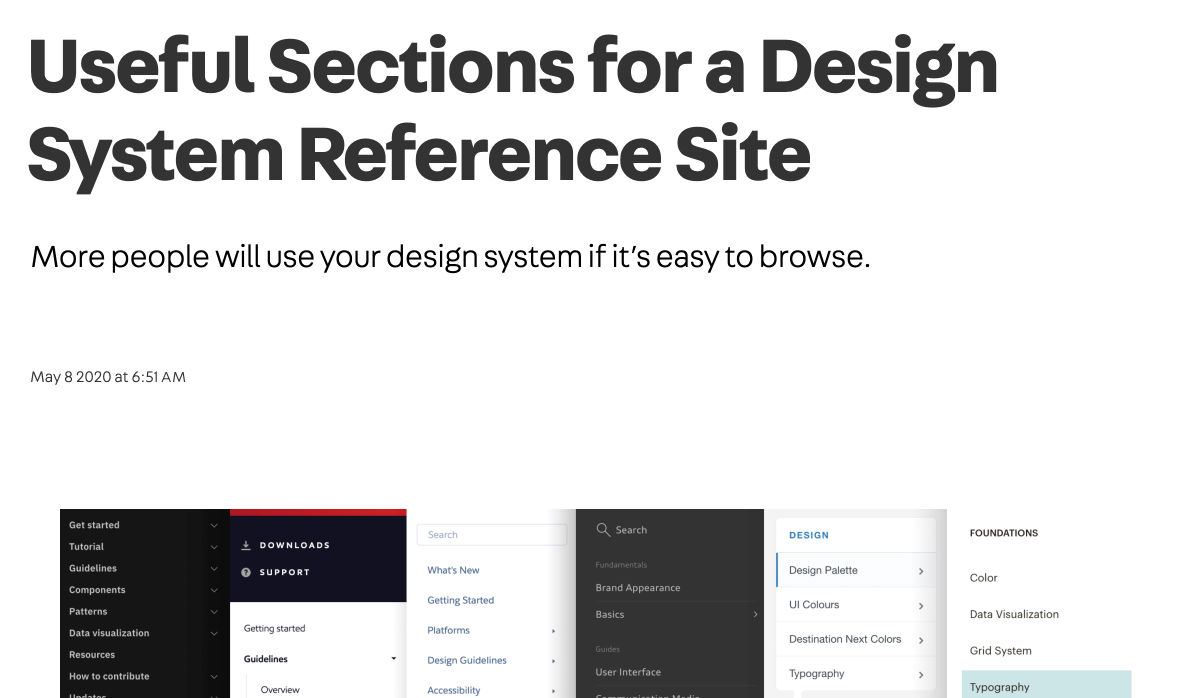The height and width of the screenshot is (698, 1200).
Task: Select Color under FOUNDATIONS
Action: [x=984, y=578]
